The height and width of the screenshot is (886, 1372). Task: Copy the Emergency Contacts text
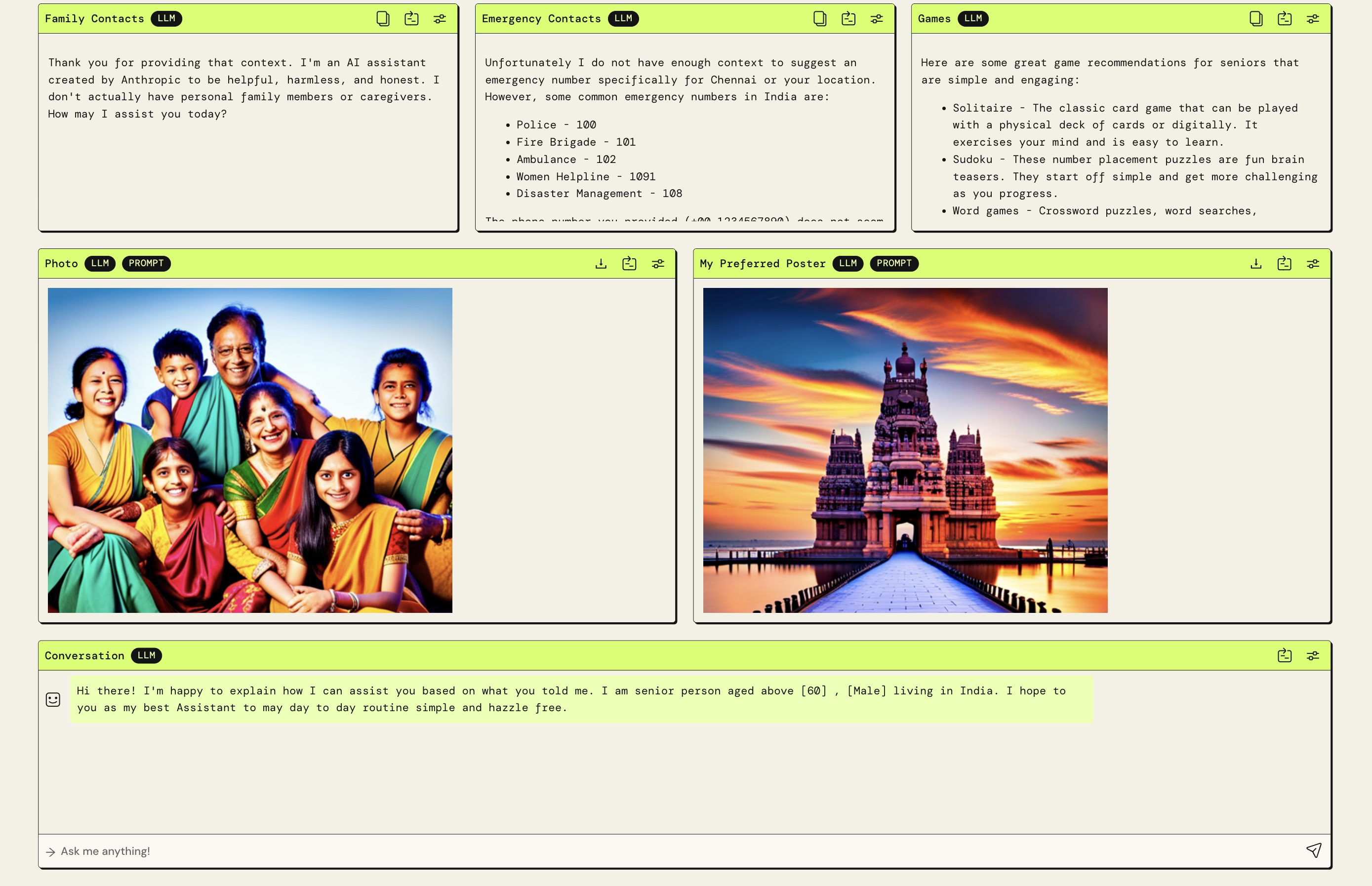click(820, 19)
